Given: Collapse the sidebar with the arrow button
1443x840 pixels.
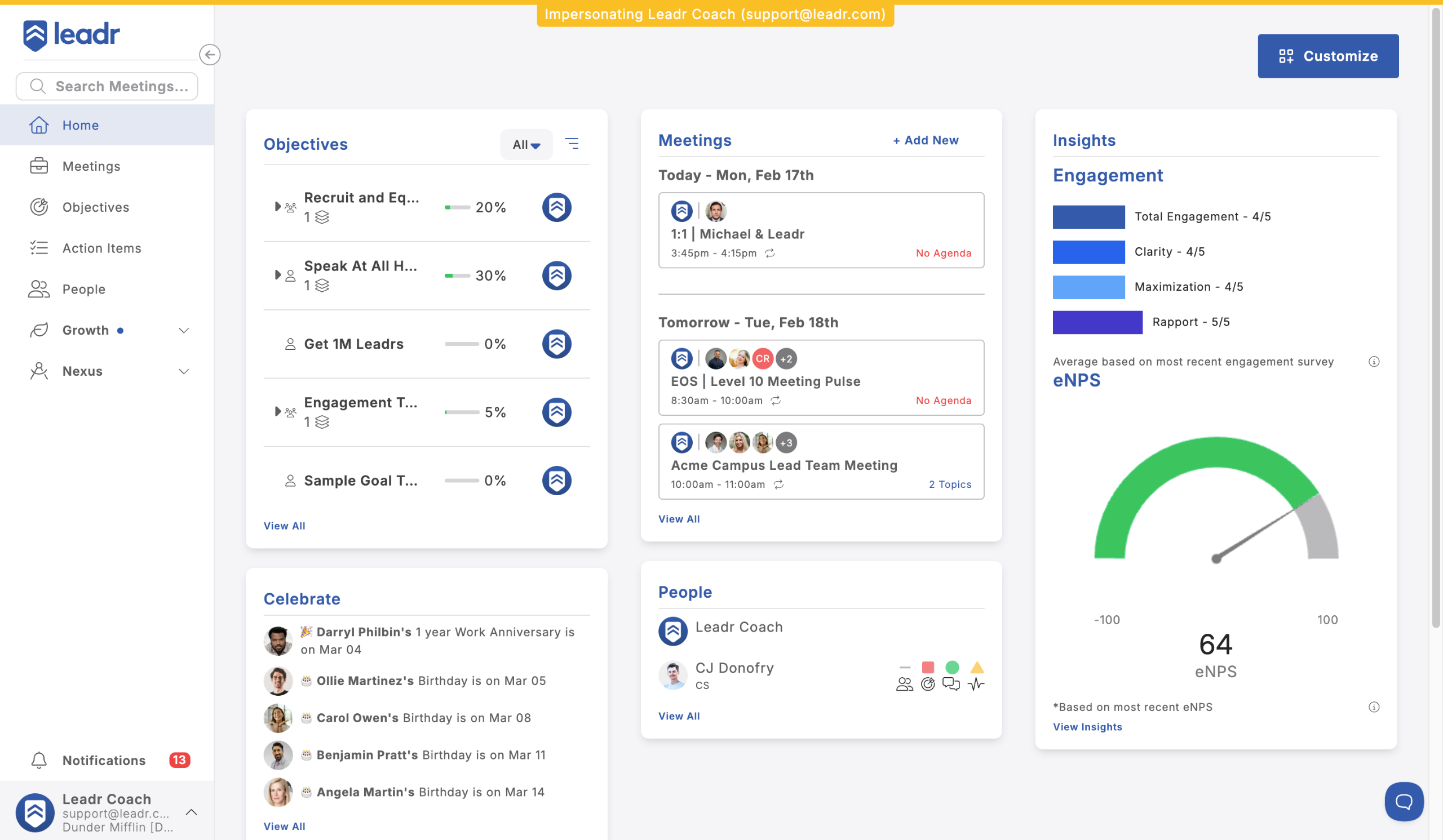Looking at the screenshot, I should [210, 54].
